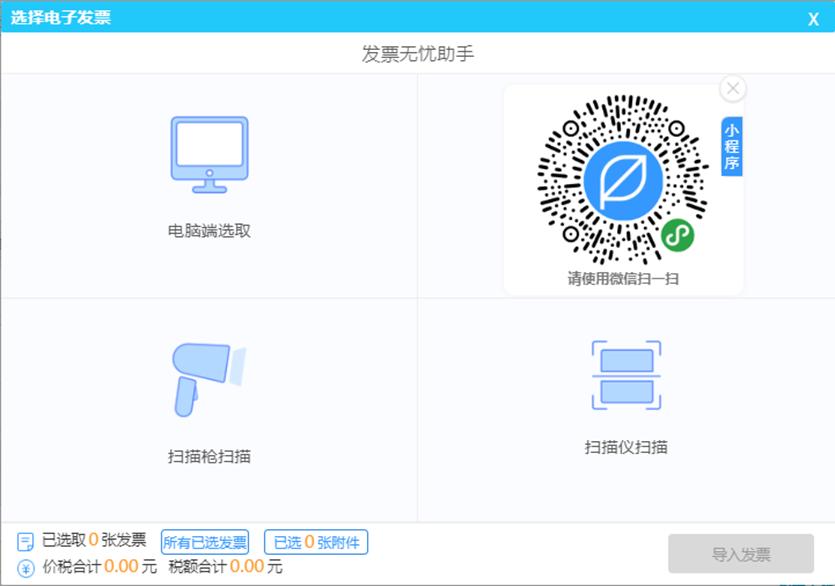Viewport: 835px width, 586px height.
Task: Close the 选择电子发票 dialog
Action: click(813, 19)
